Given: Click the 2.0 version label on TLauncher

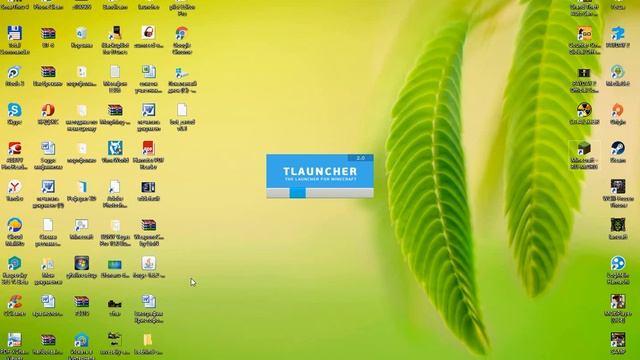Looking at the screenshot, I should [360, 158].
